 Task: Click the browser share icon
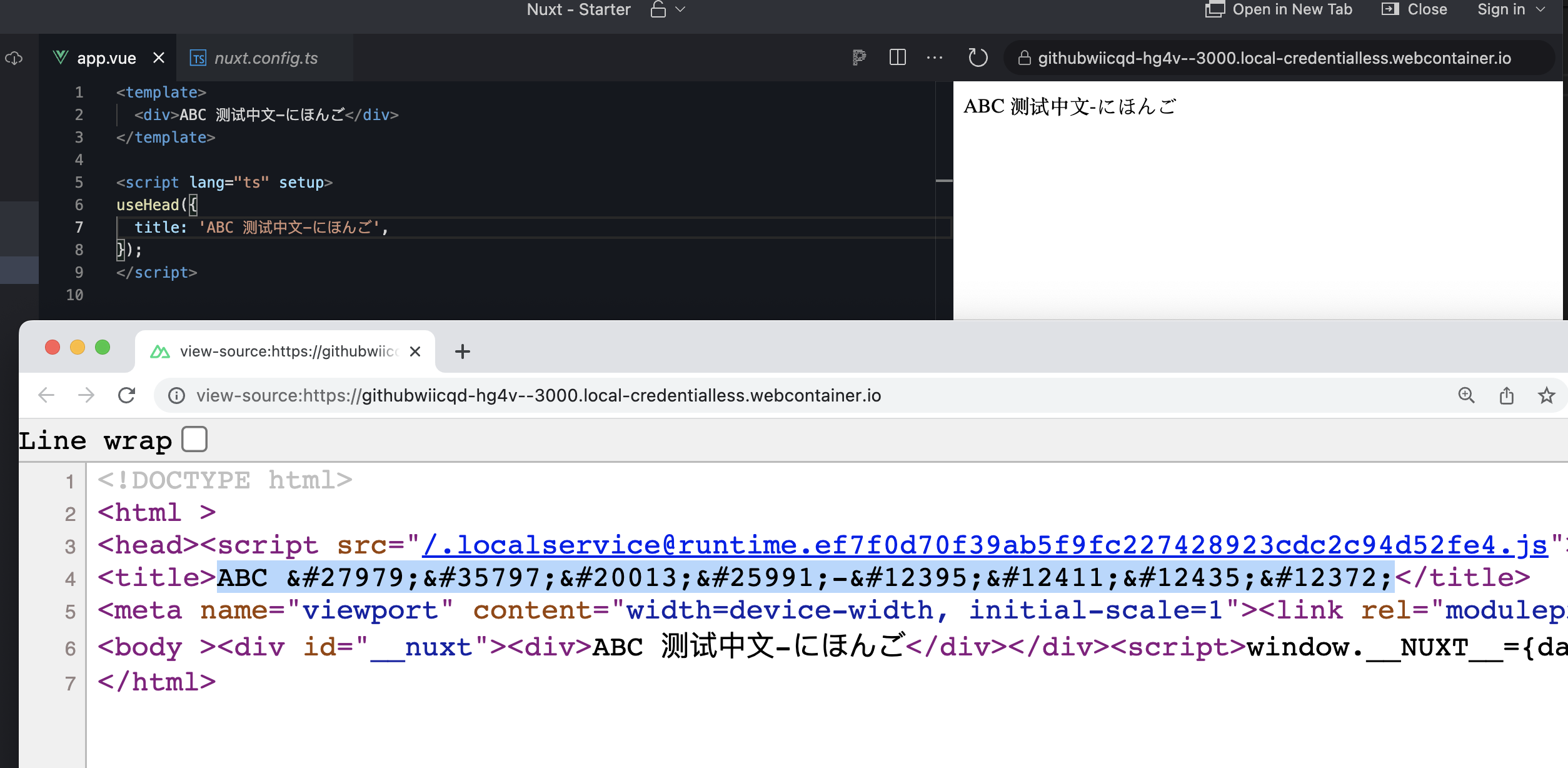point(1506,395)
